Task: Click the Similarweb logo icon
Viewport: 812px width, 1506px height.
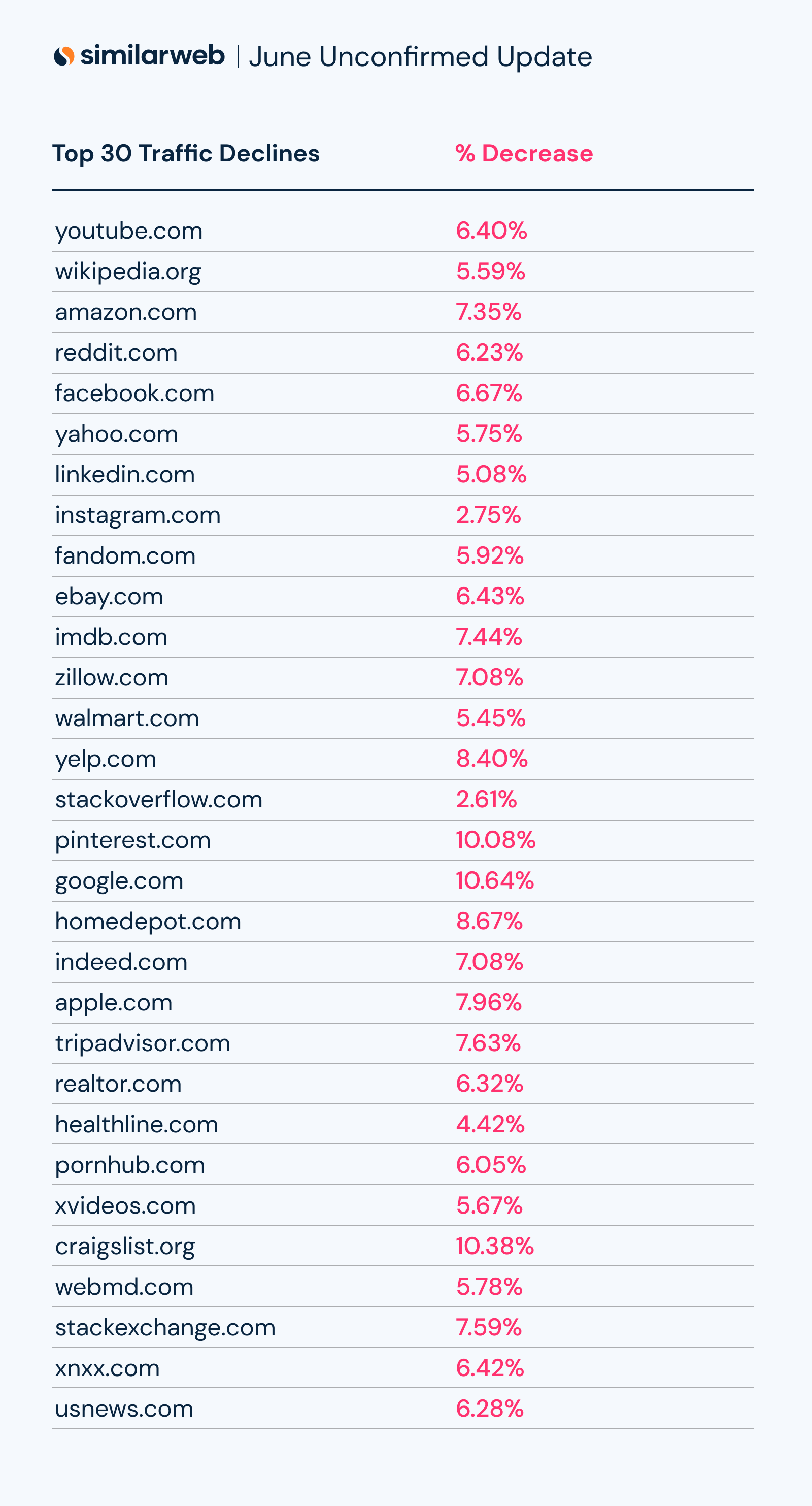Action: pos(63,56)
